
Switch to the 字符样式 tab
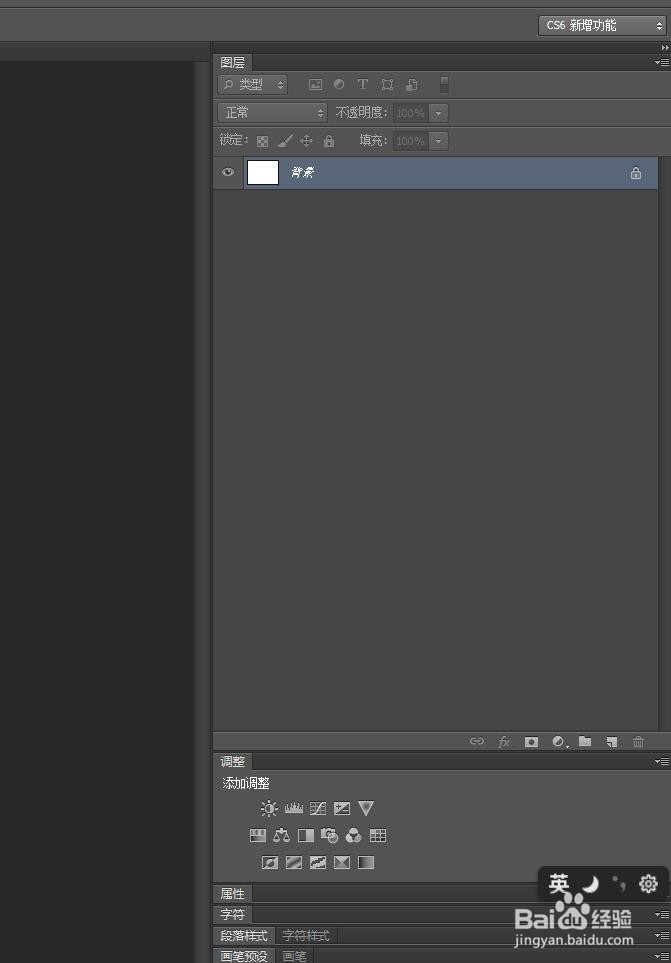(306, 935)
